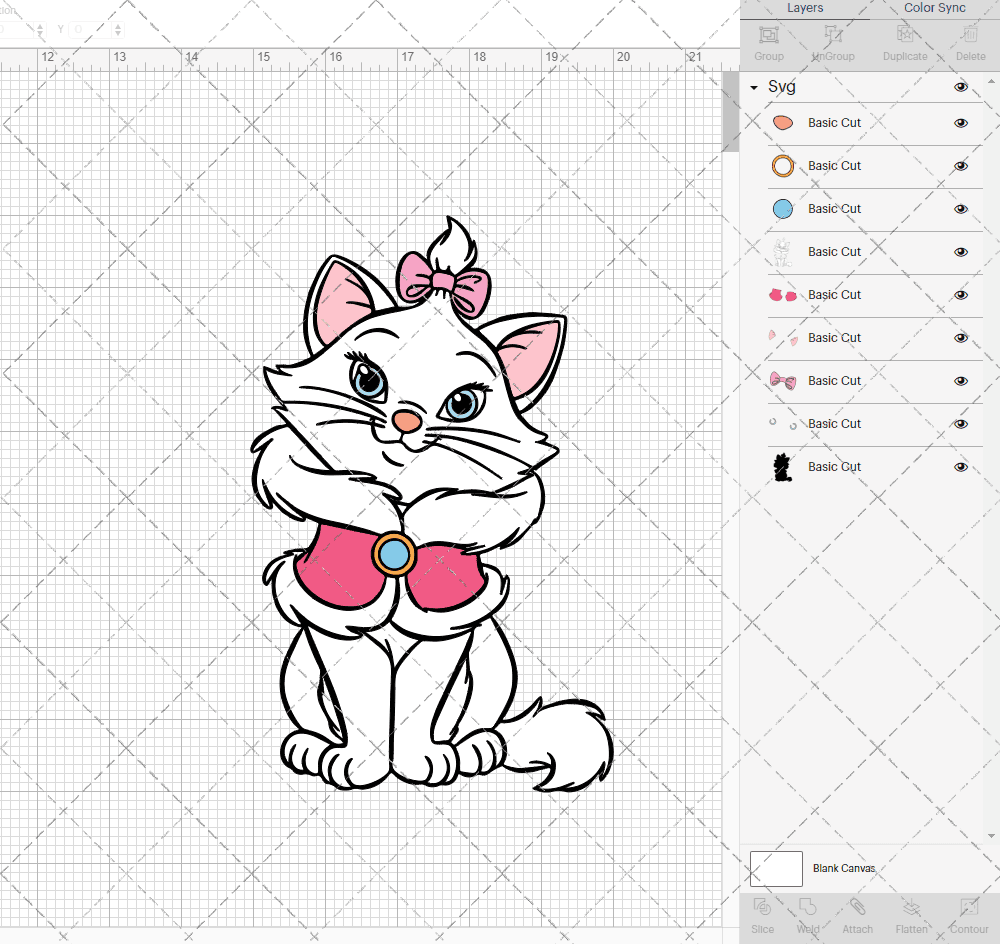Image resolution: width=1000 pixels, height=944 pixels.
Task: Click the Flatten tool icon
Action: click(911, 907)
